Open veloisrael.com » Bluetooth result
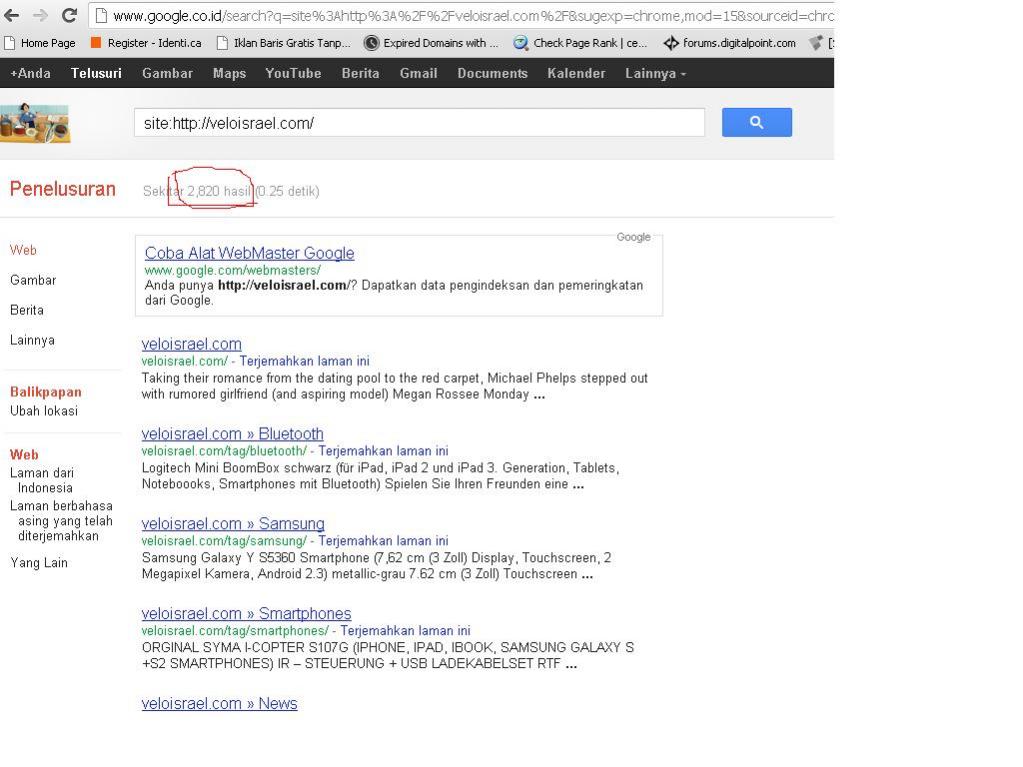 tap(232, 434)
